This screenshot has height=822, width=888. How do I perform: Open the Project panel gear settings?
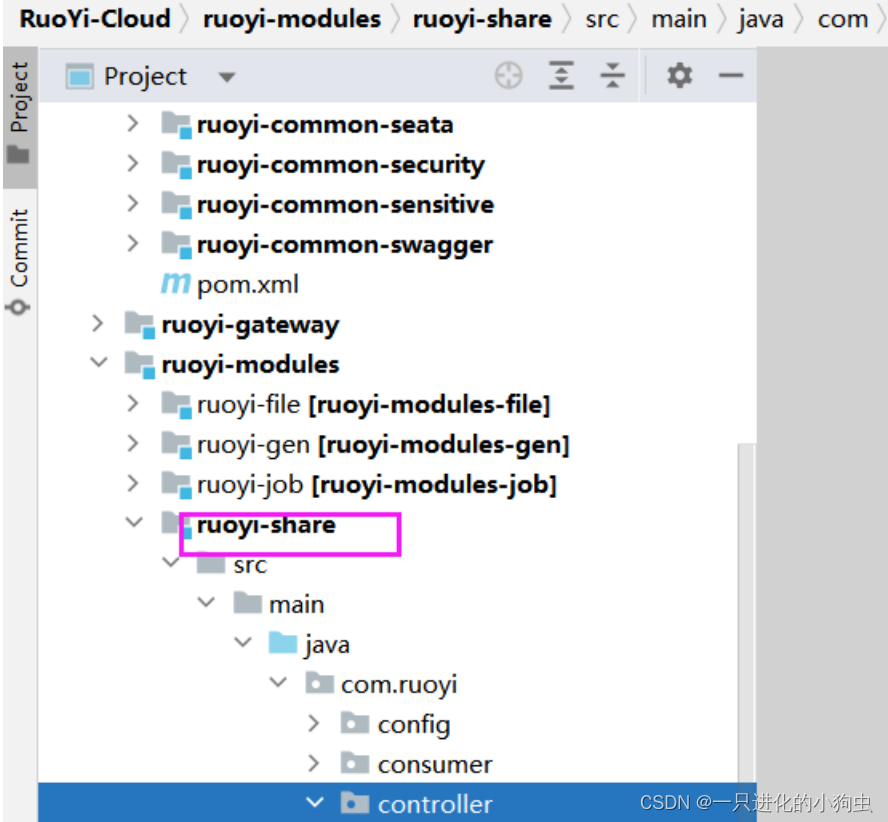point(680,76)
